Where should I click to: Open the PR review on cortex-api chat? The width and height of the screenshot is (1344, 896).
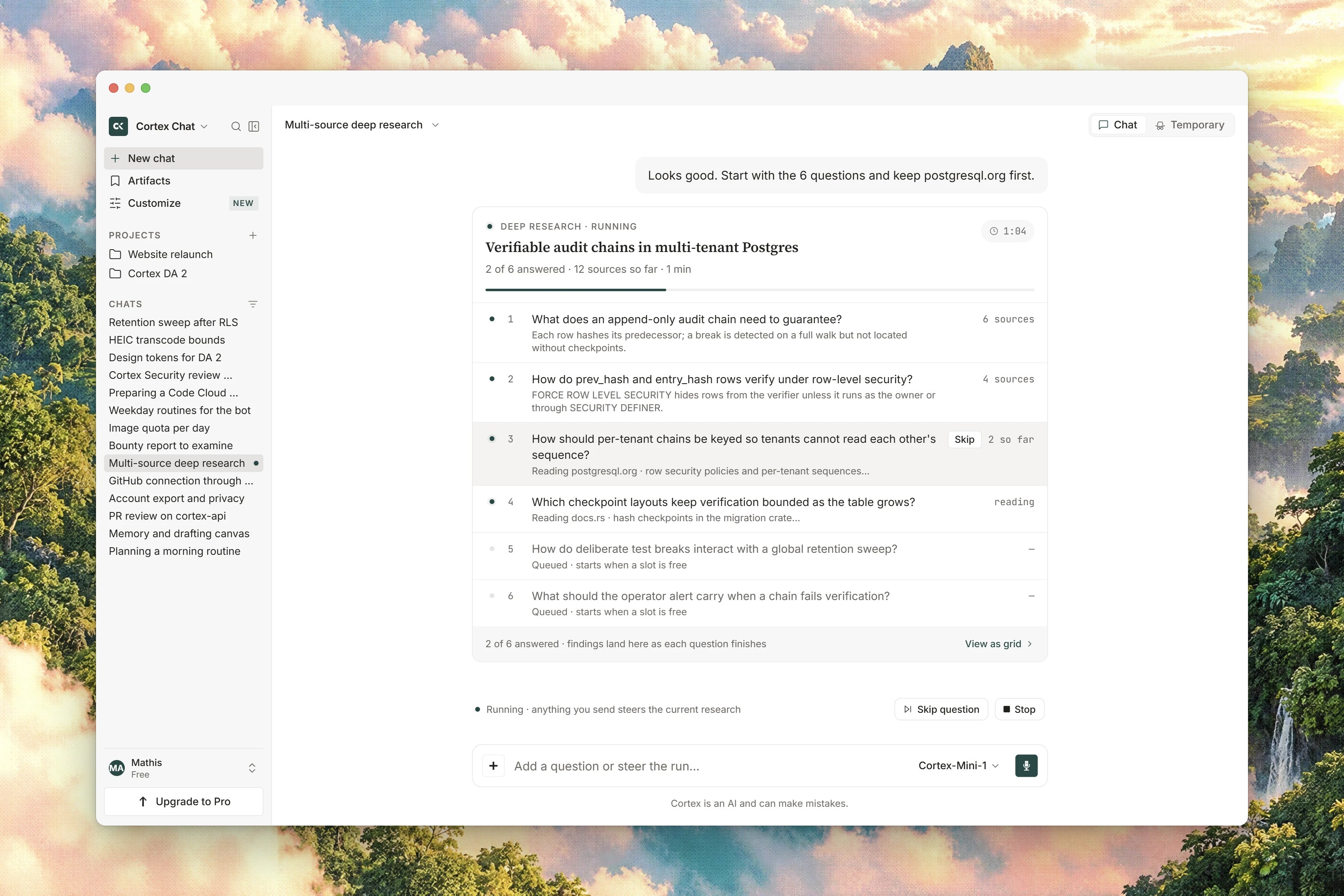coord(184,516)
